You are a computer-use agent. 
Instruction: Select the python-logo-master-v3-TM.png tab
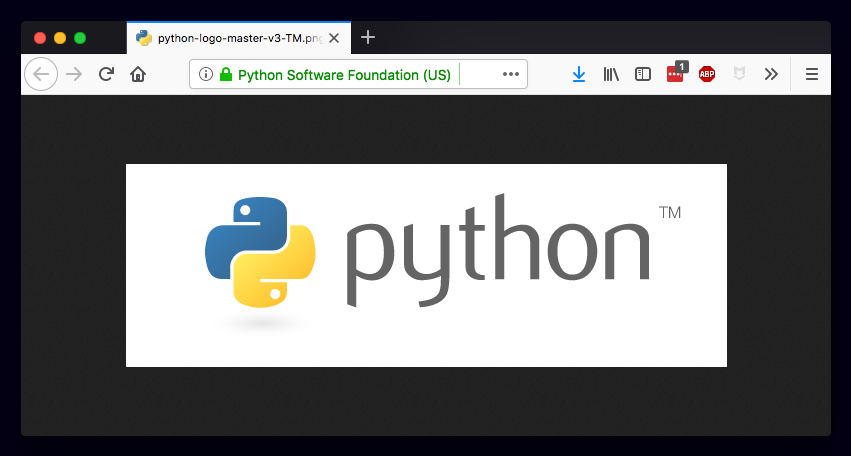[239, 38]
